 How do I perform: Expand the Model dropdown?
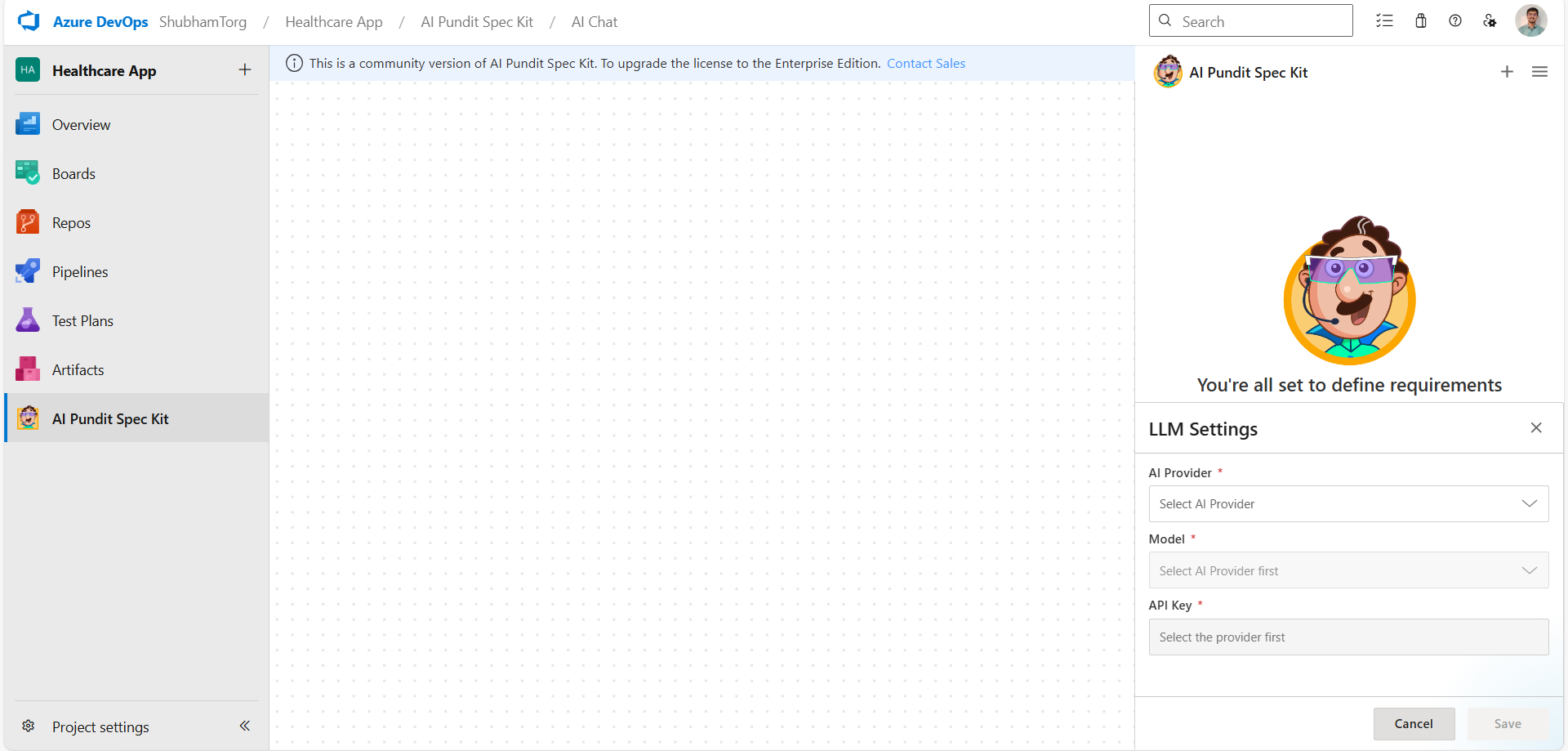[x=1348, y=570]
